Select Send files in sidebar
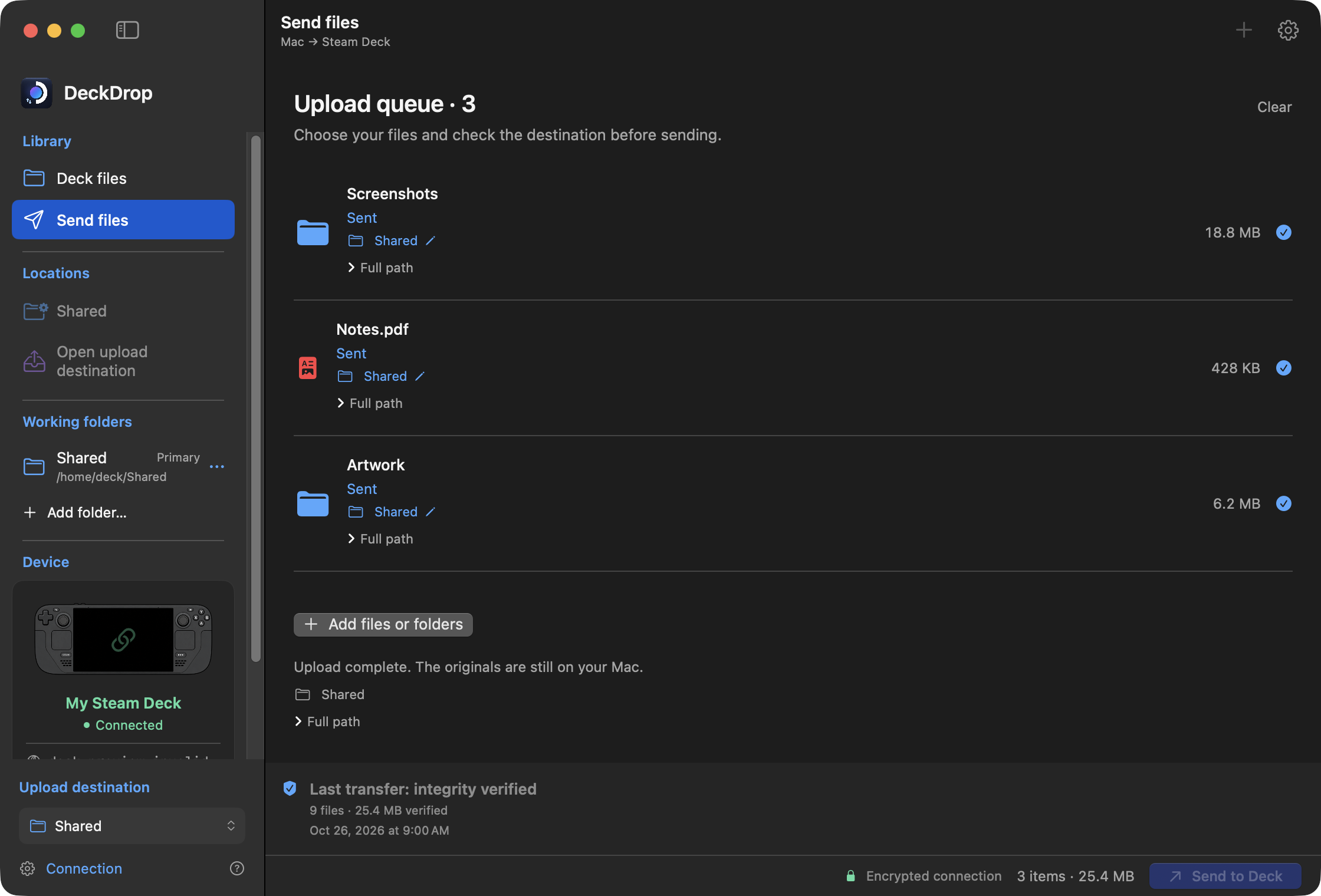 123,220
